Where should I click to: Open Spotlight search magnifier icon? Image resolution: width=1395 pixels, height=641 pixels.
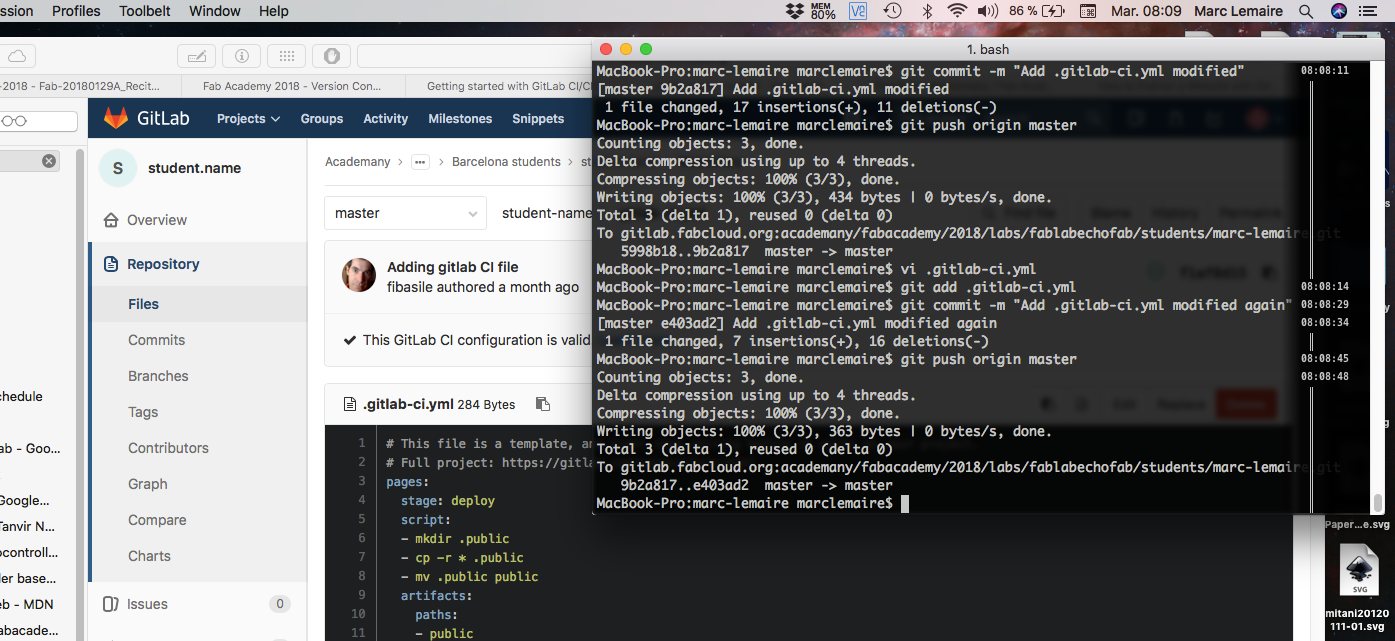(1305, 11)
